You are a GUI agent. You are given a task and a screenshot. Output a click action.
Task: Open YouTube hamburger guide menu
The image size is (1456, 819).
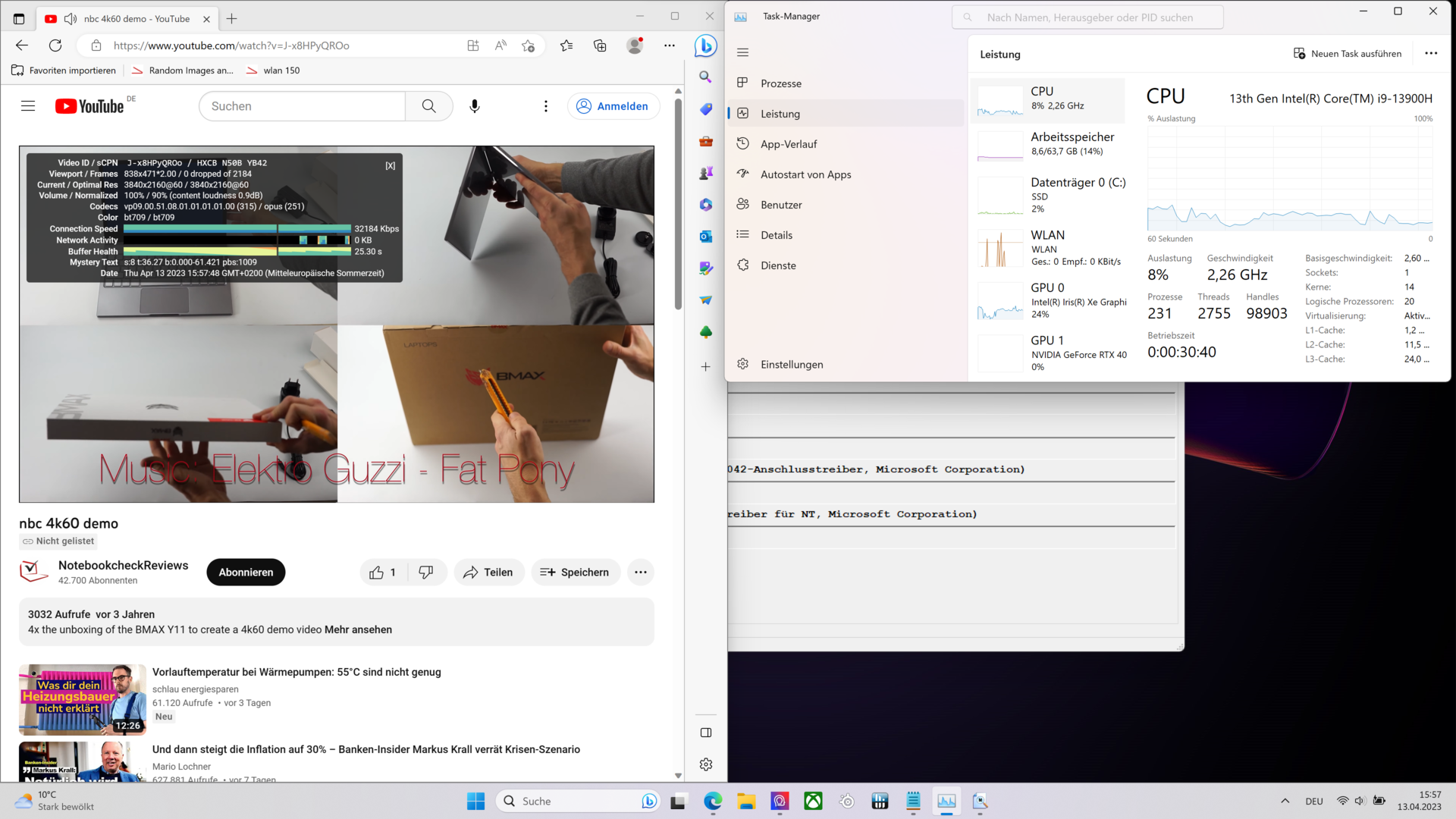28,106
